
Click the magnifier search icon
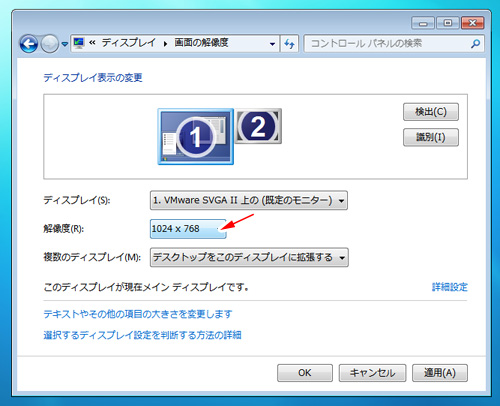click(475, 44)
